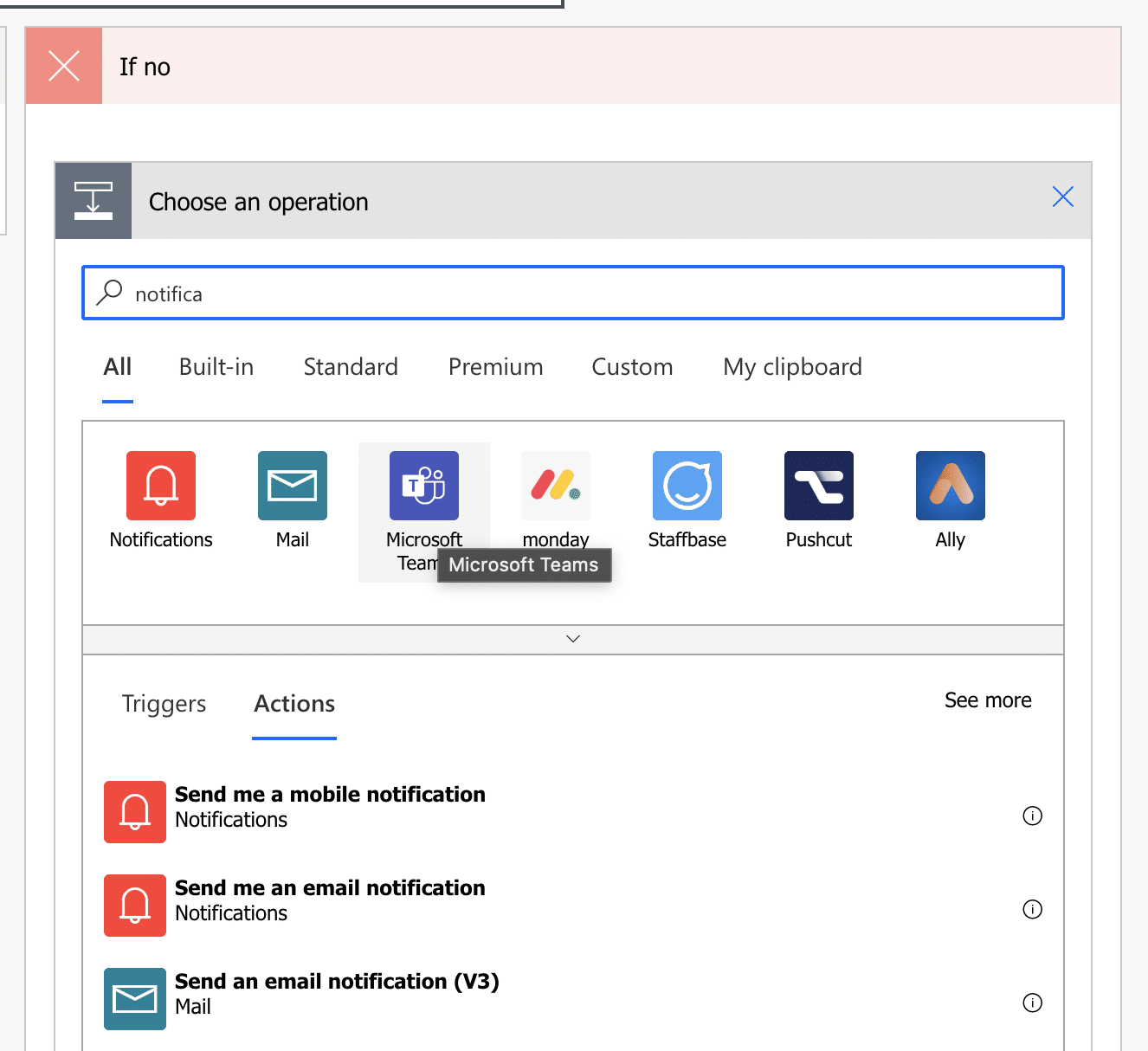View info for Send an email notification (V3)
The image size is (1148, 1051).
coord(1032,1003)
